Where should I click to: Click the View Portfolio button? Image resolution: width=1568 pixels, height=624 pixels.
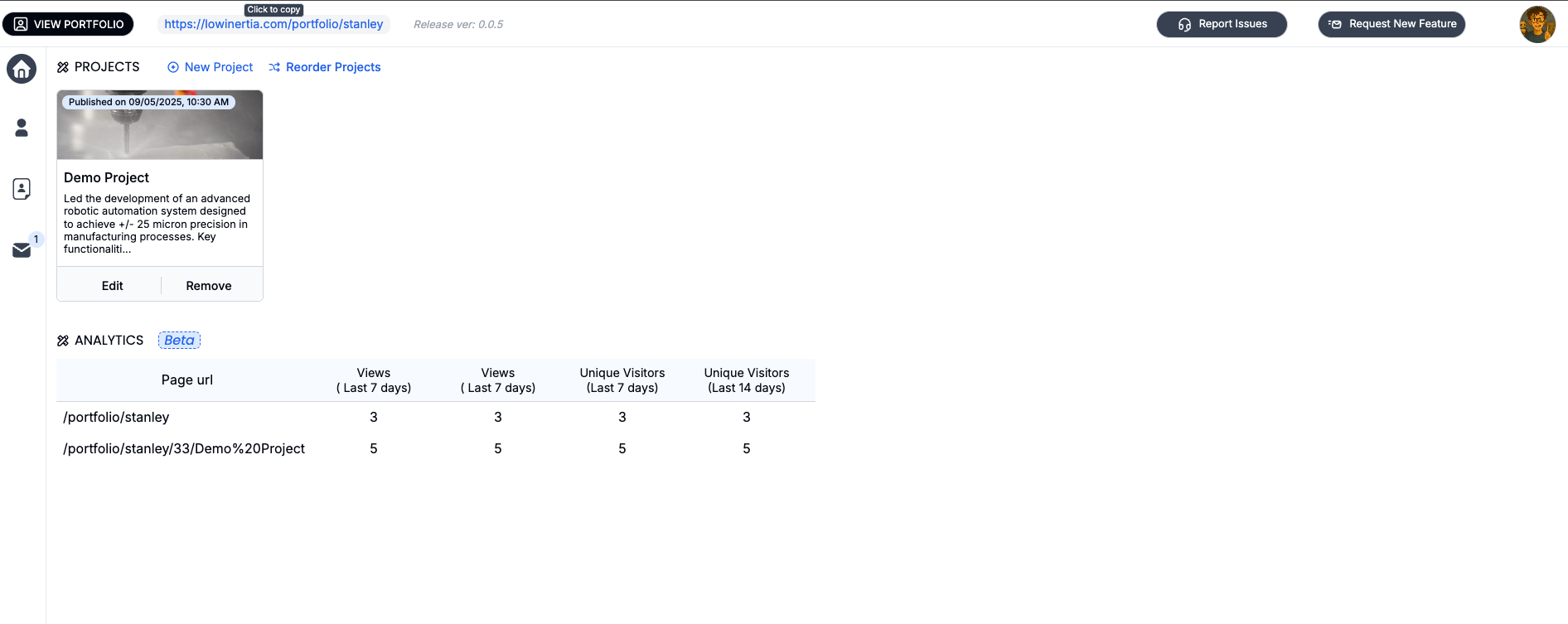pos(68,24)
